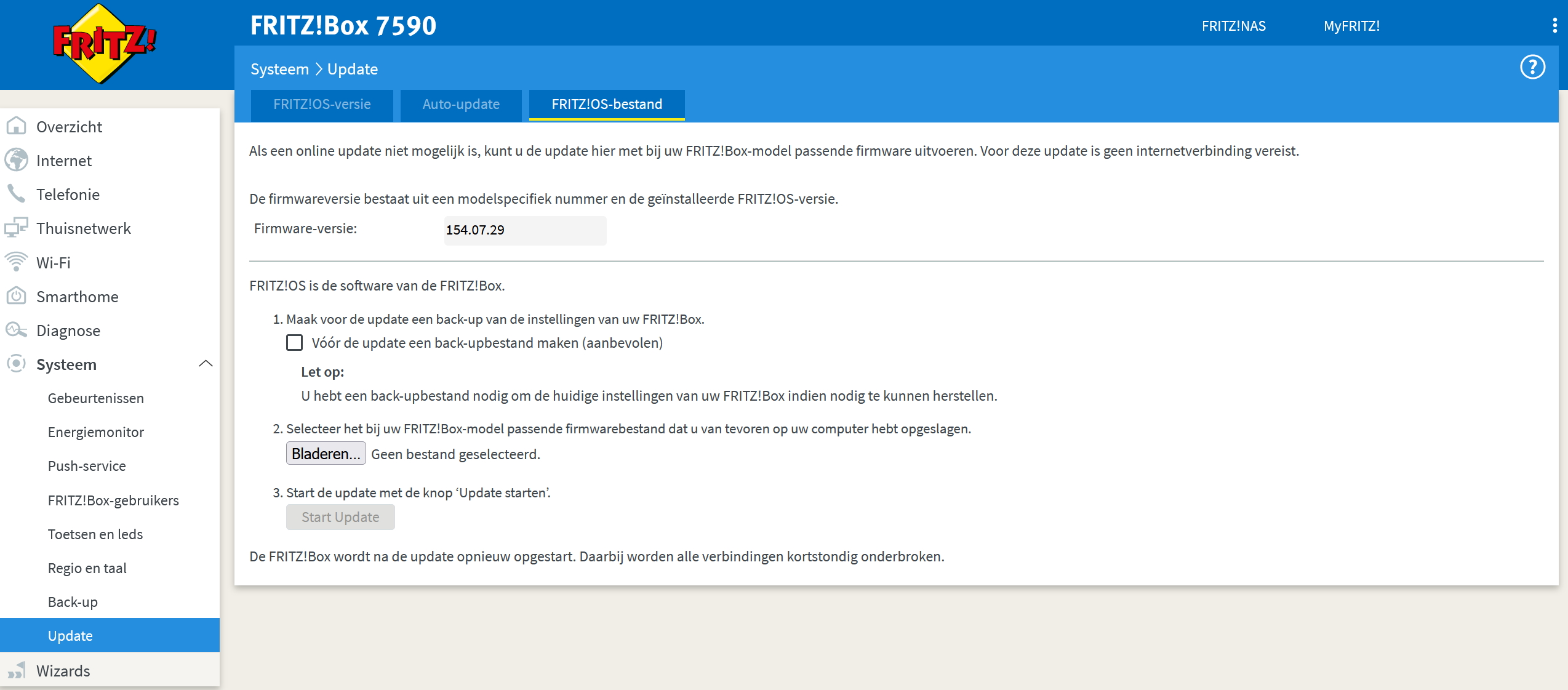Open help with question mark icon
The height and width of the screenshot is (690, 1568).
tap(1532, 67)
